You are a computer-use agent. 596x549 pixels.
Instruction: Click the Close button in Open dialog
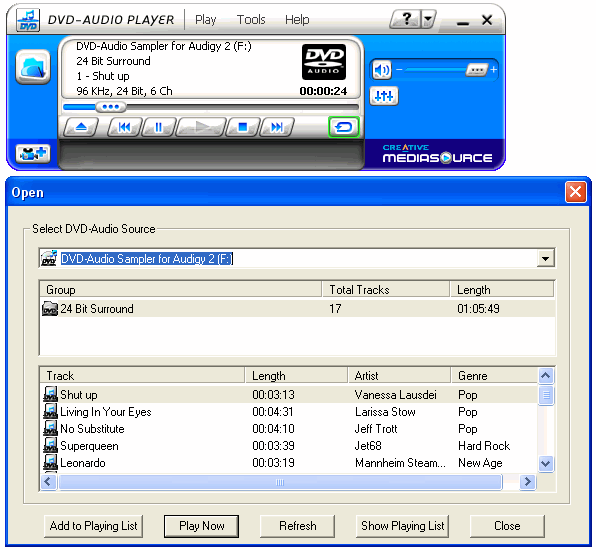pos(507,526)
